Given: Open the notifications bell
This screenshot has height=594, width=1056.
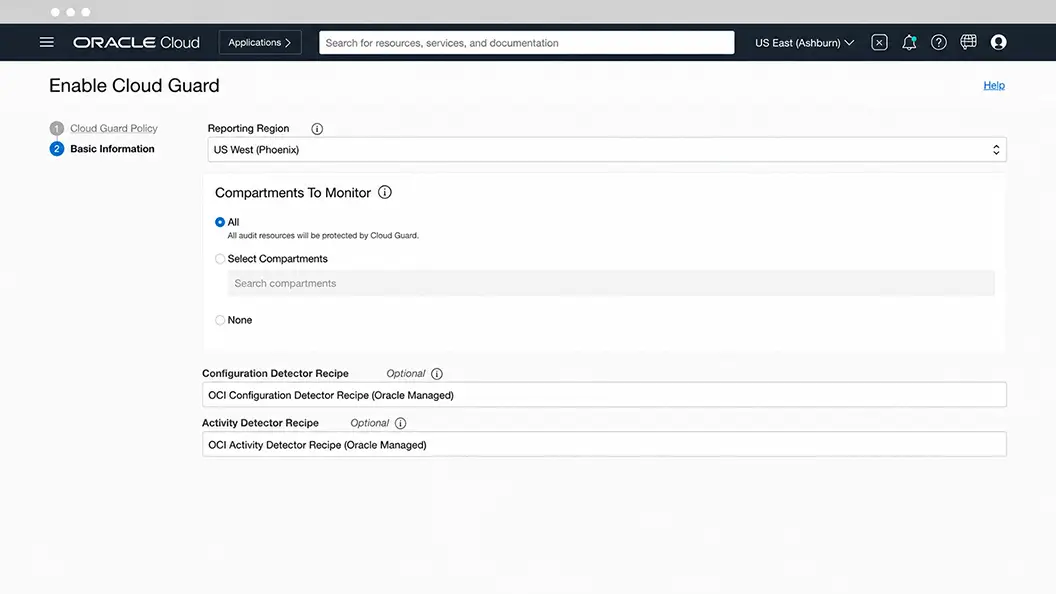Looking at the screenshot, I should 909,42.
